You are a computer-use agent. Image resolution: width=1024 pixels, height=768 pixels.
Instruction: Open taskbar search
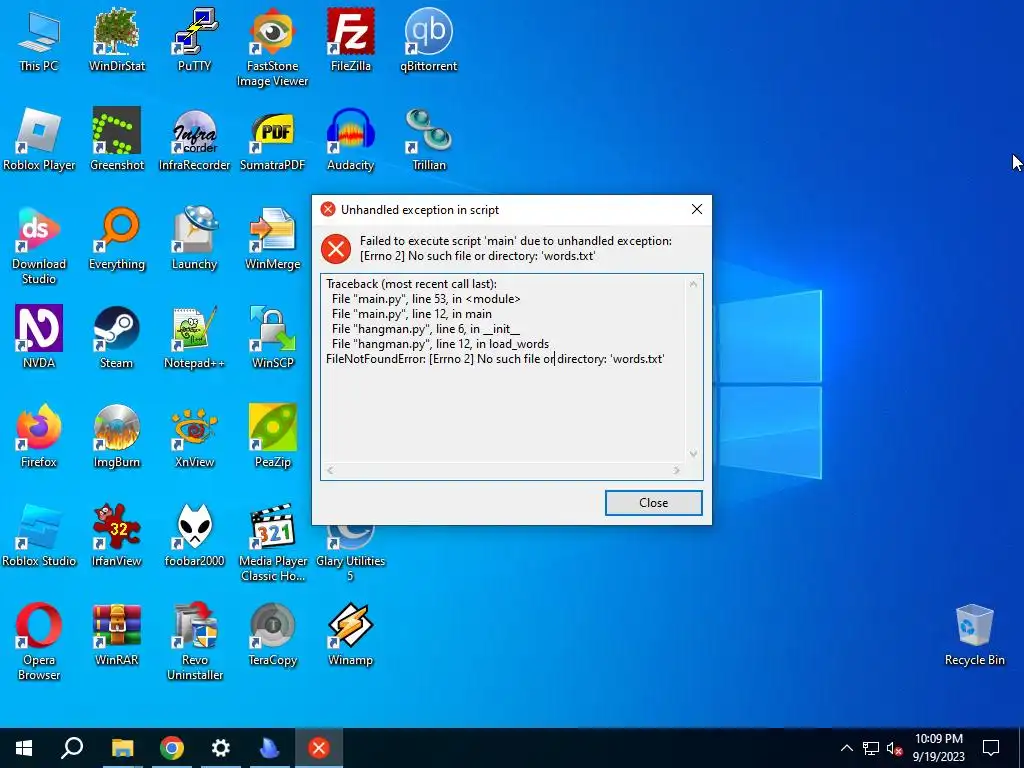tap(72, 748)
